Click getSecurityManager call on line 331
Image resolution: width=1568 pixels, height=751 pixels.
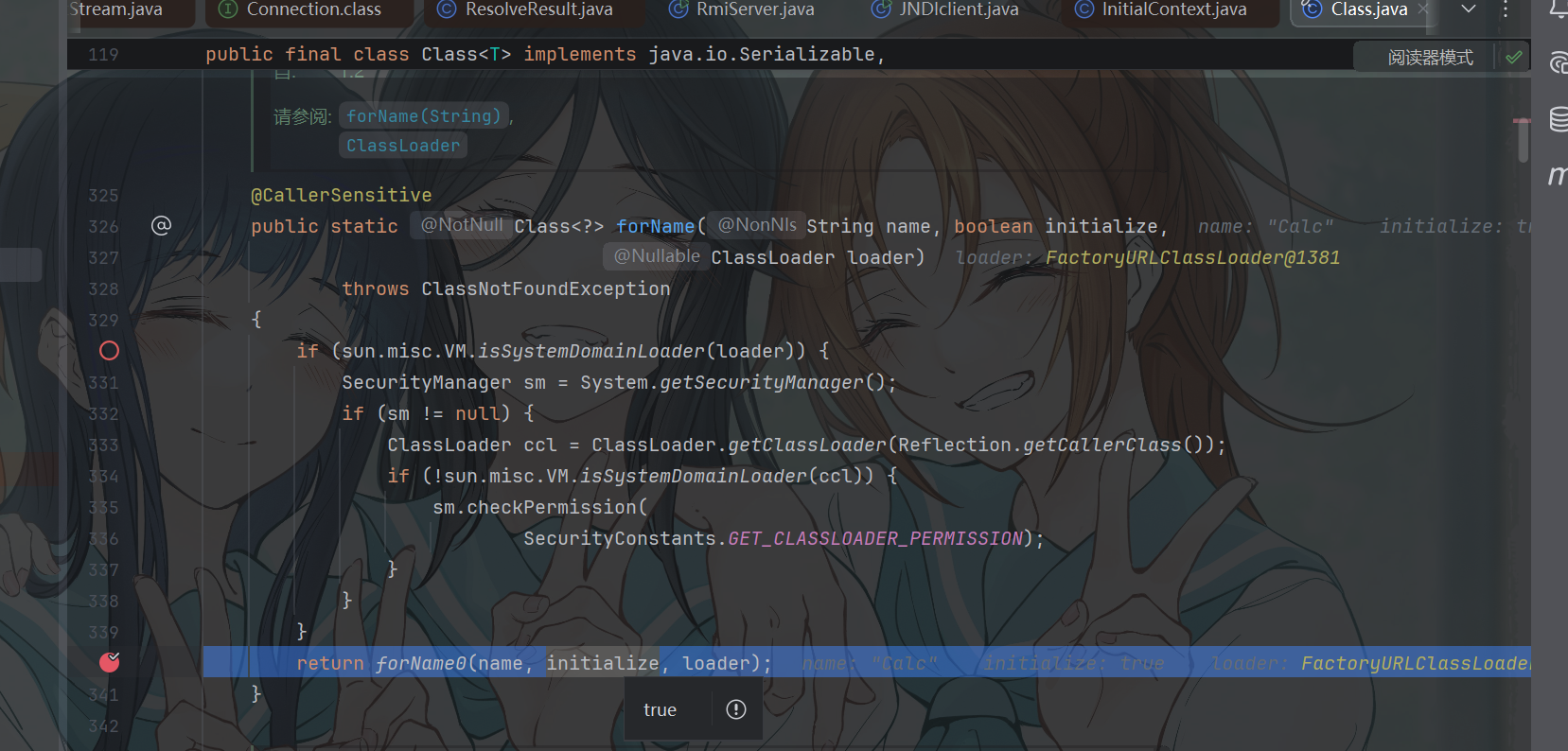762,382
